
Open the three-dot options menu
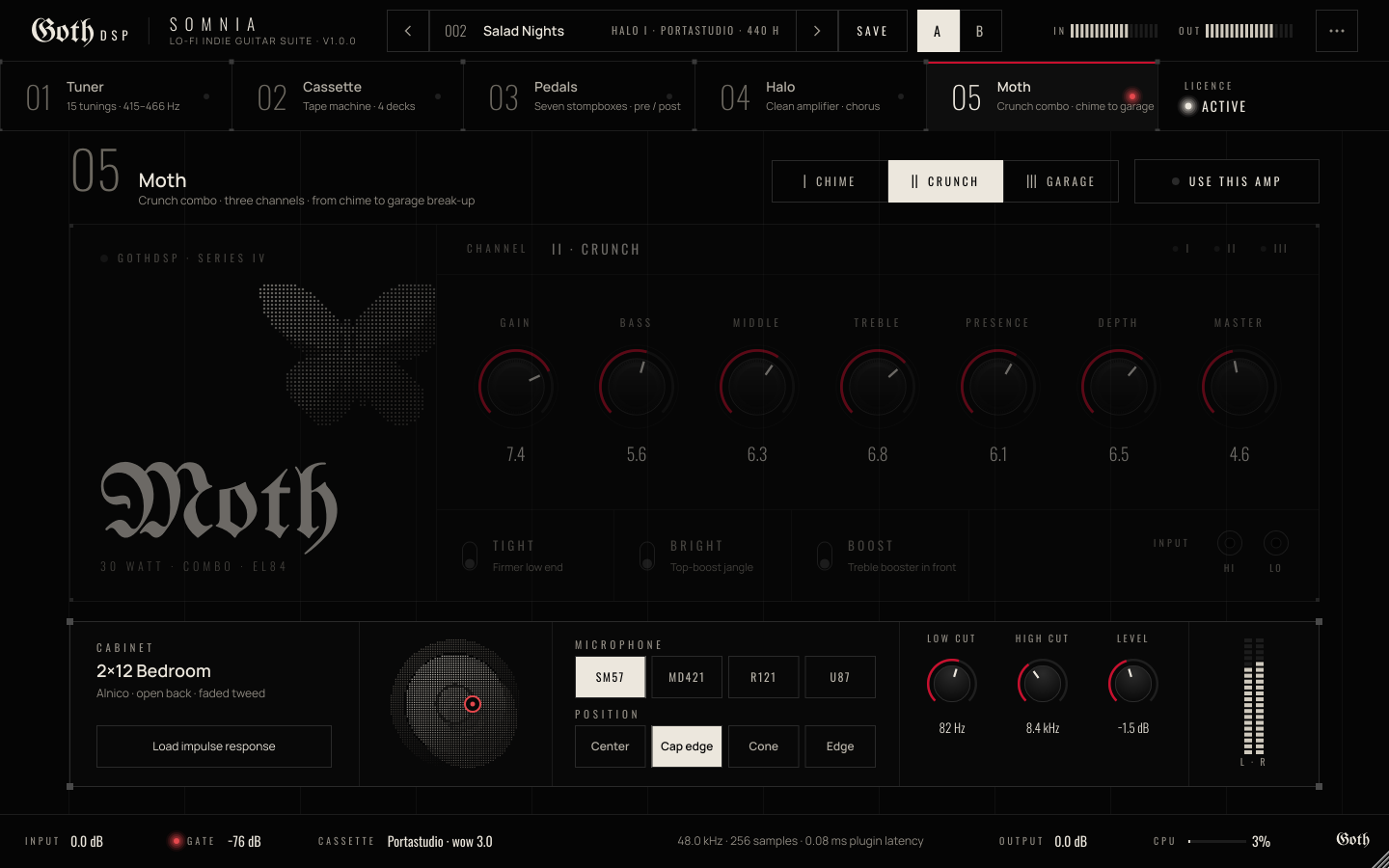click(1337, 31)
